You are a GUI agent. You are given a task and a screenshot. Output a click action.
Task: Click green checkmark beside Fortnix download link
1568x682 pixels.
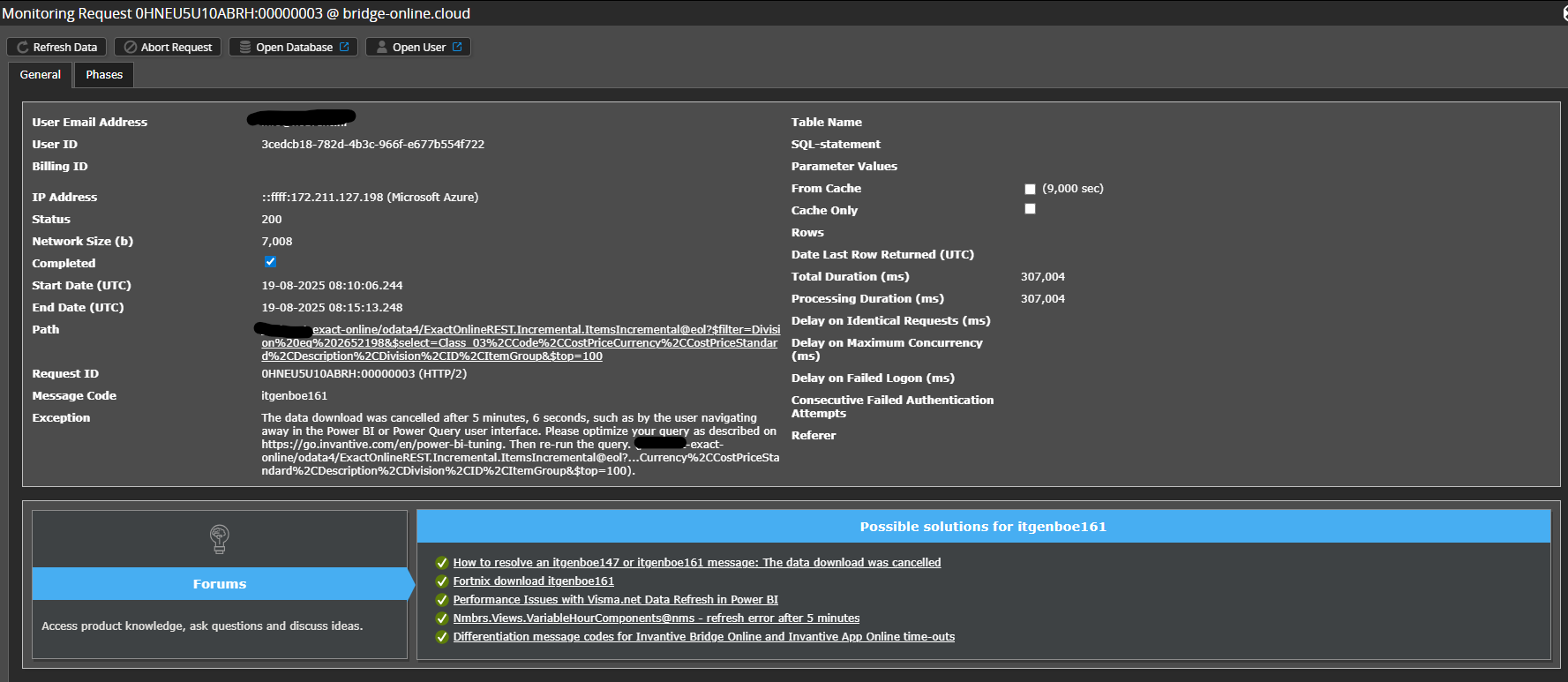click(x=442, y=581)
